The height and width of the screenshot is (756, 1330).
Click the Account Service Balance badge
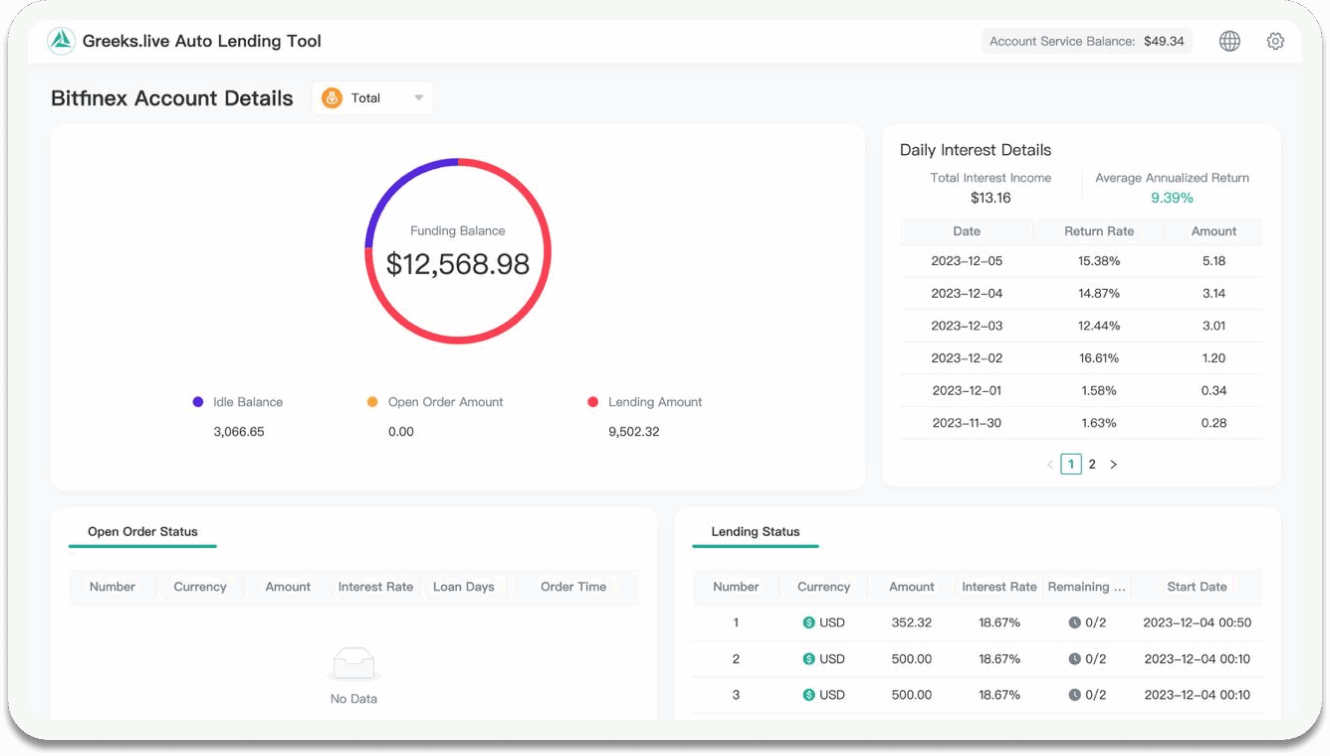tap(1086, 41)
